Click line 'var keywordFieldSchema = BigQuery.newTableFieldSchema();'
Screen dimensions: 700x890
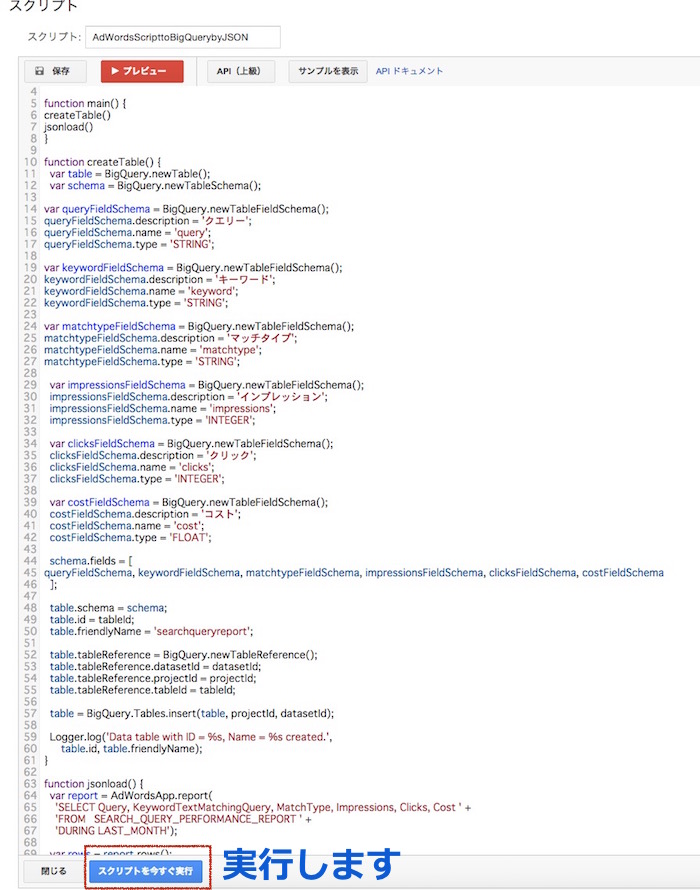click(193, 268)
